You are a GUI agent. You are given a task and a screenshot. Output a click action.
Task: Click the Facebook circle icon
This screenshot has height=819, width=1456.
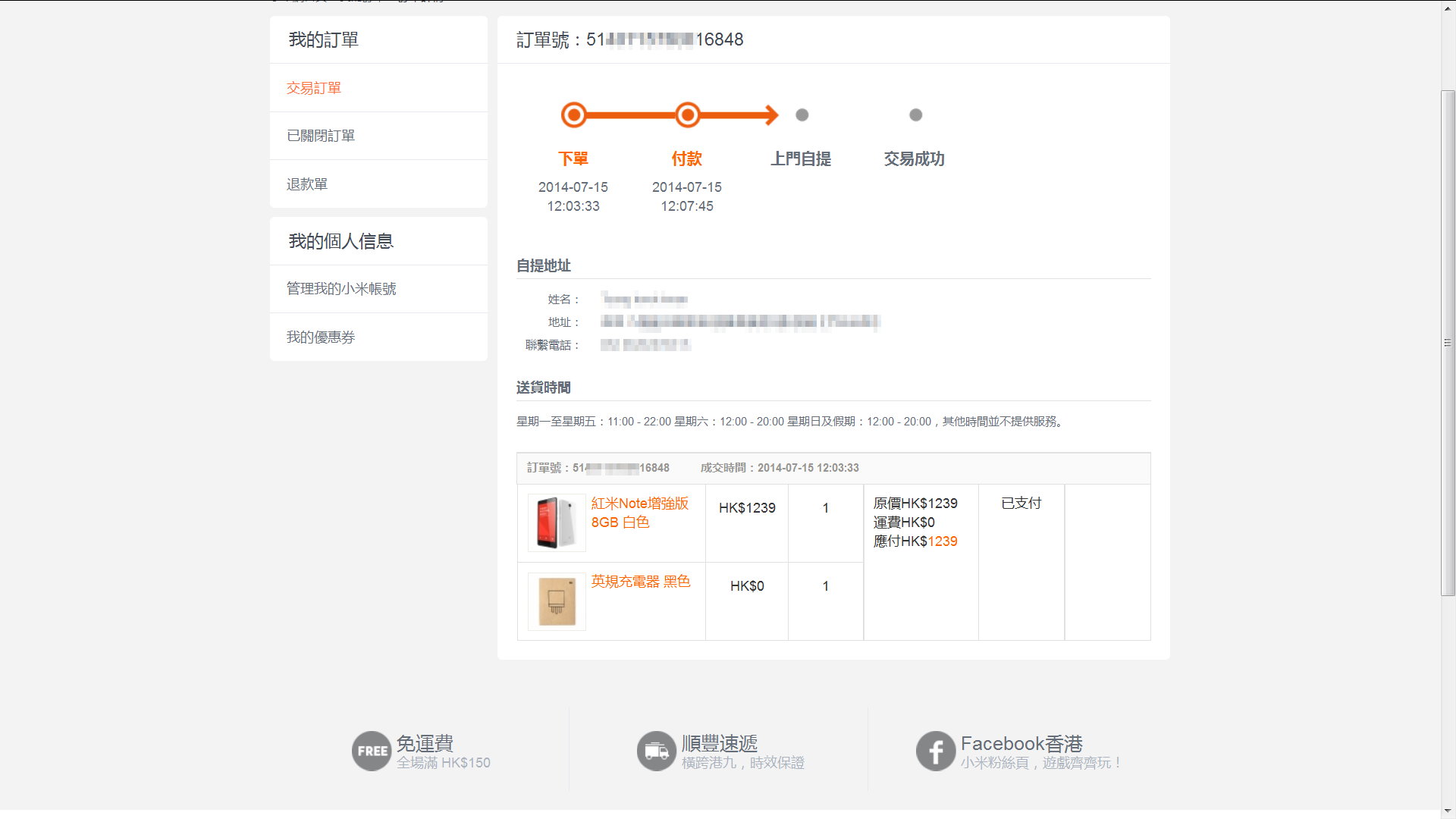[935, 751]
